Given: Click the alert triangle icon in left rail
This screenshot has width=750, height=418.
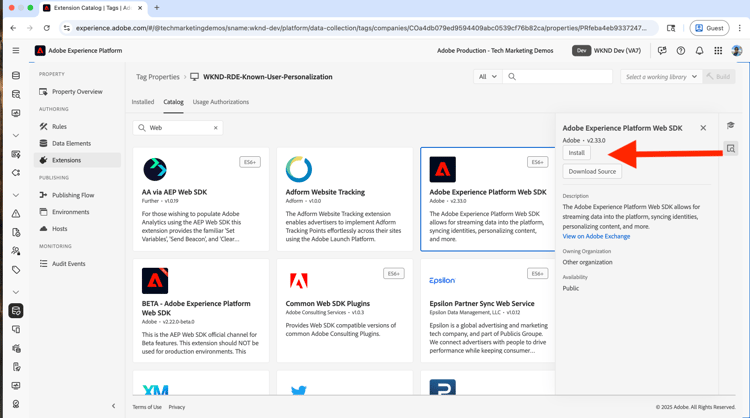Looking at the screenshot, I should coord(16,214).
